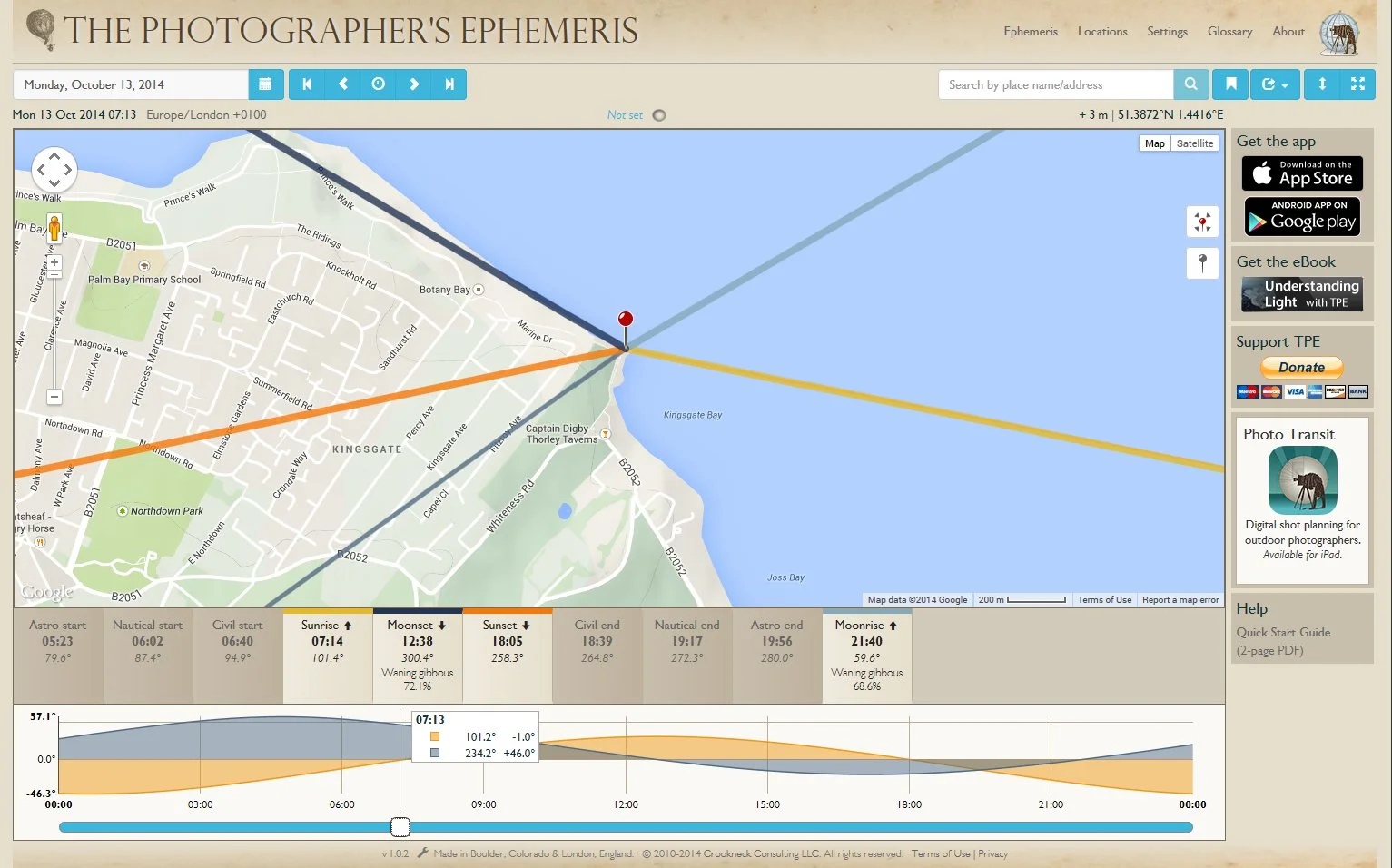Download from the App Store badge
Image resolution: width=1392 pixels, height=868 pixels.
pyautogui.click(x=1302, y=173)
